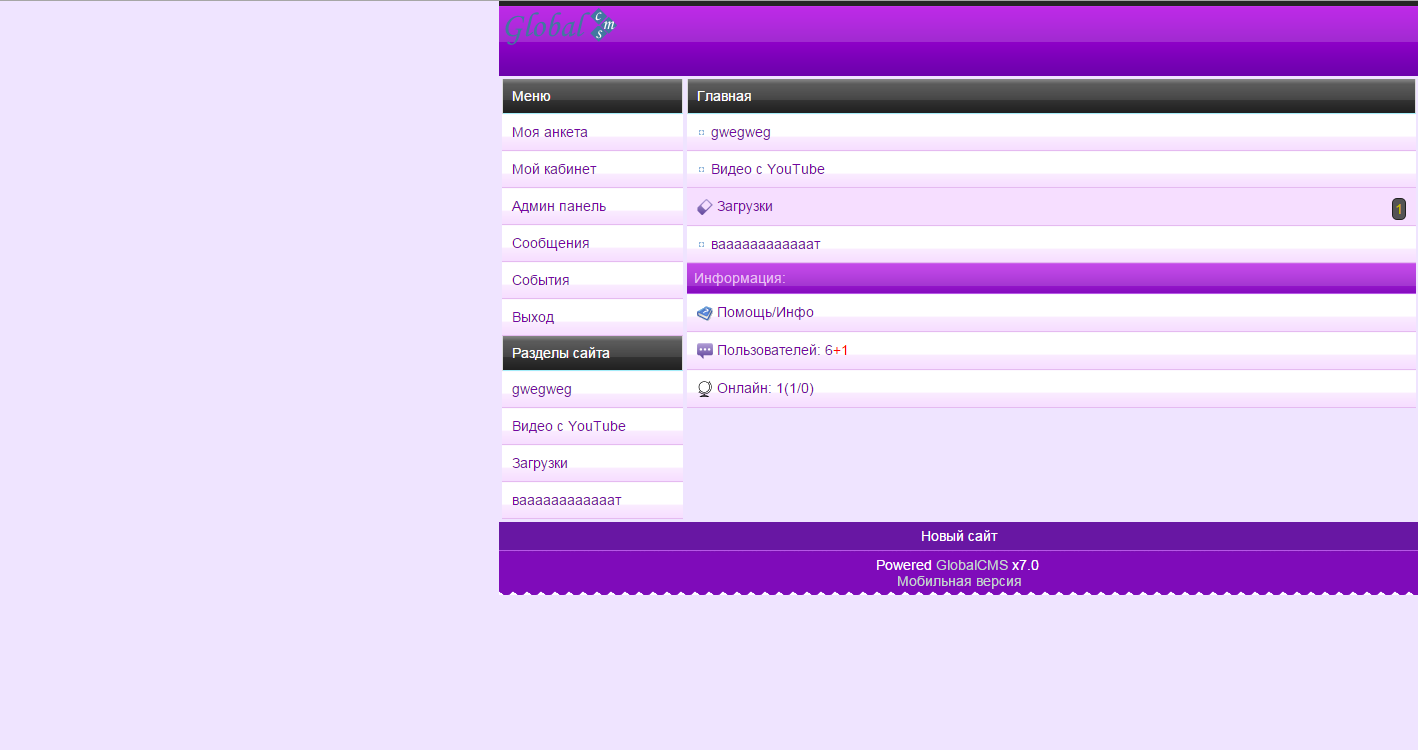Click the counter badge 1 in Загрузки row
The height and width of the screenshot is (750, 1418).
click(x=1399, y=209)
